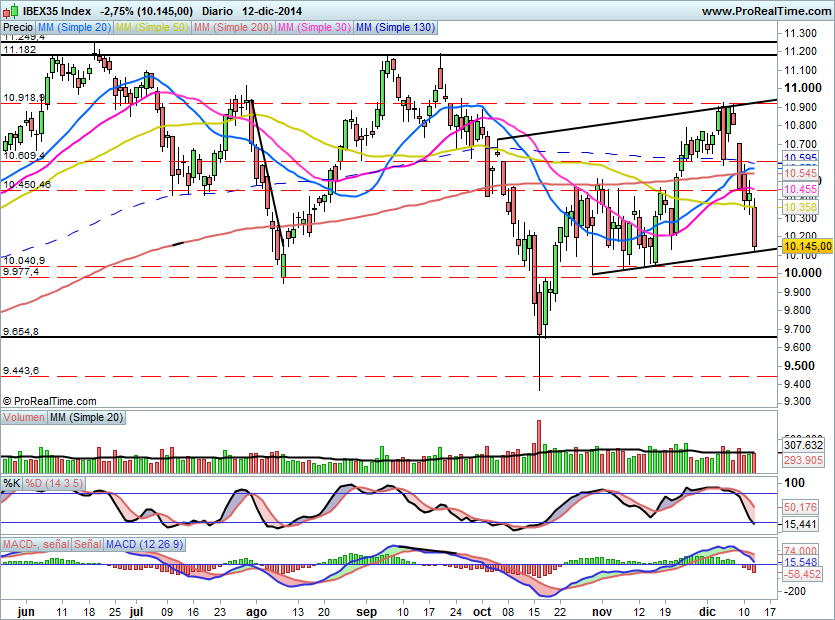
Task: Click the 10.595 moving average price tag
Action: point(800,157)
